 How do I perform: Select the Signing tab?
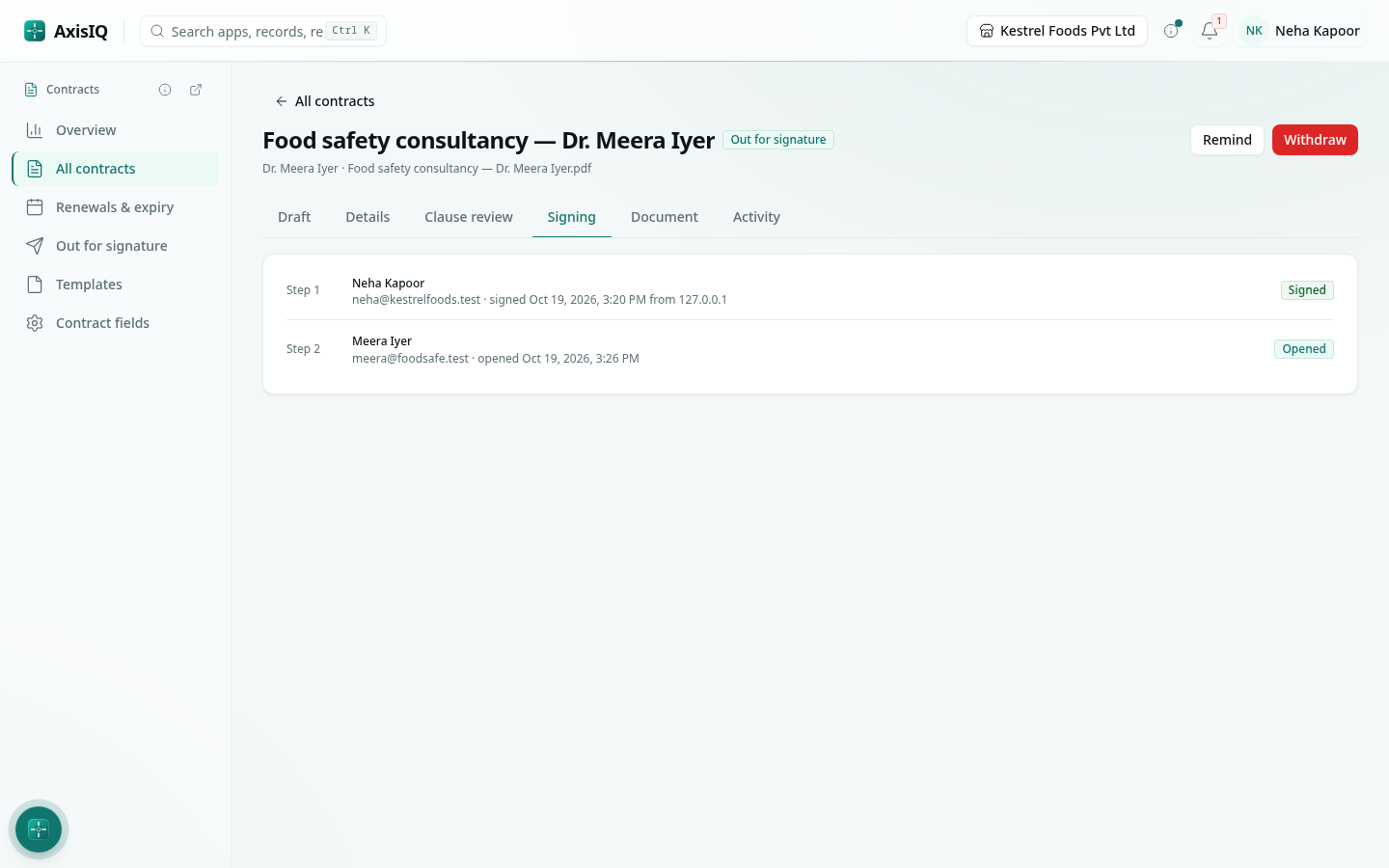[x=572, y=217]
